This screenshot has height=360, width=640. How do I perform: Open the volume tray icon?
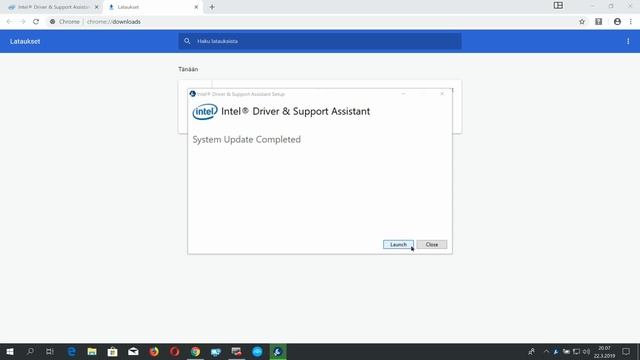587,351
